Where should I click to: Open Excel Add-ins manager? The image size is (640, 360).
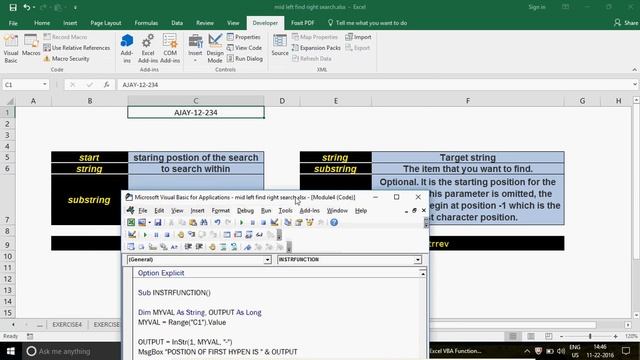[148, 49]
